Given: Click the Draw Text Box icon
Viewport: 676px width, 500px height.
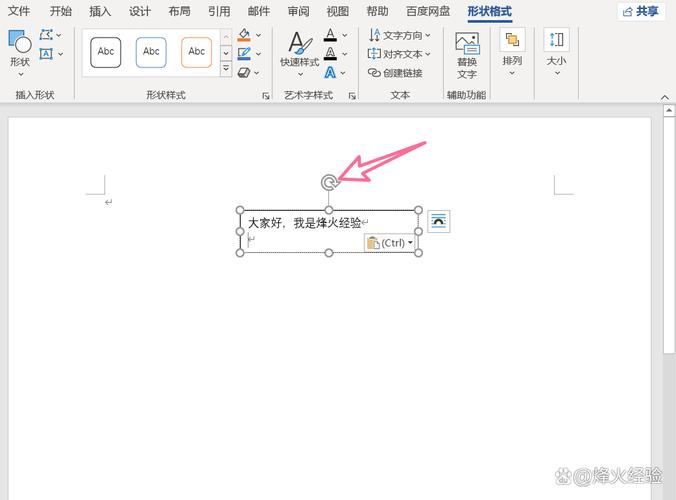Looking at the screenshot, I should (46, 54).
